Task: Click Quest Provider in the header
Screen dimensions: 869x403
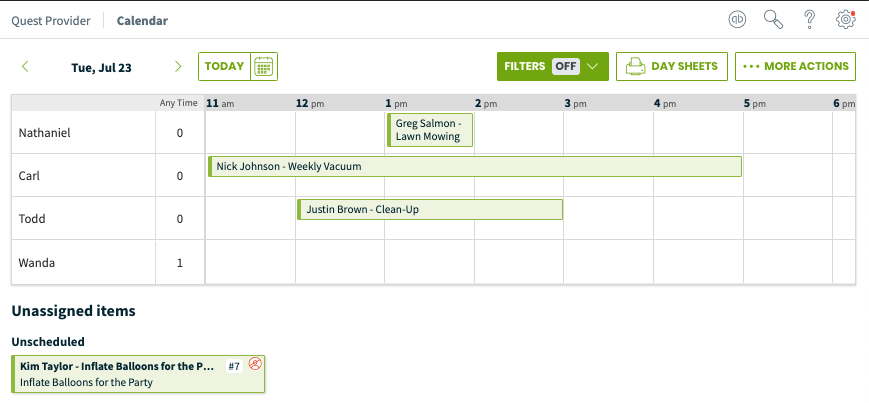Action: tap(50, 21)
